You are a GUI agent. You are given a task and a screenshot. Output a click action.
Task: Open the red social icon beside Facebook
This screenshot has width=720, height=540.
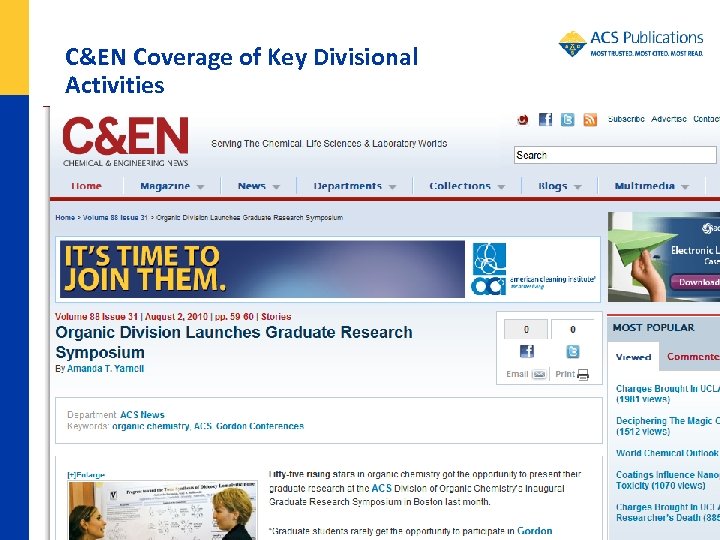[523, 120]
